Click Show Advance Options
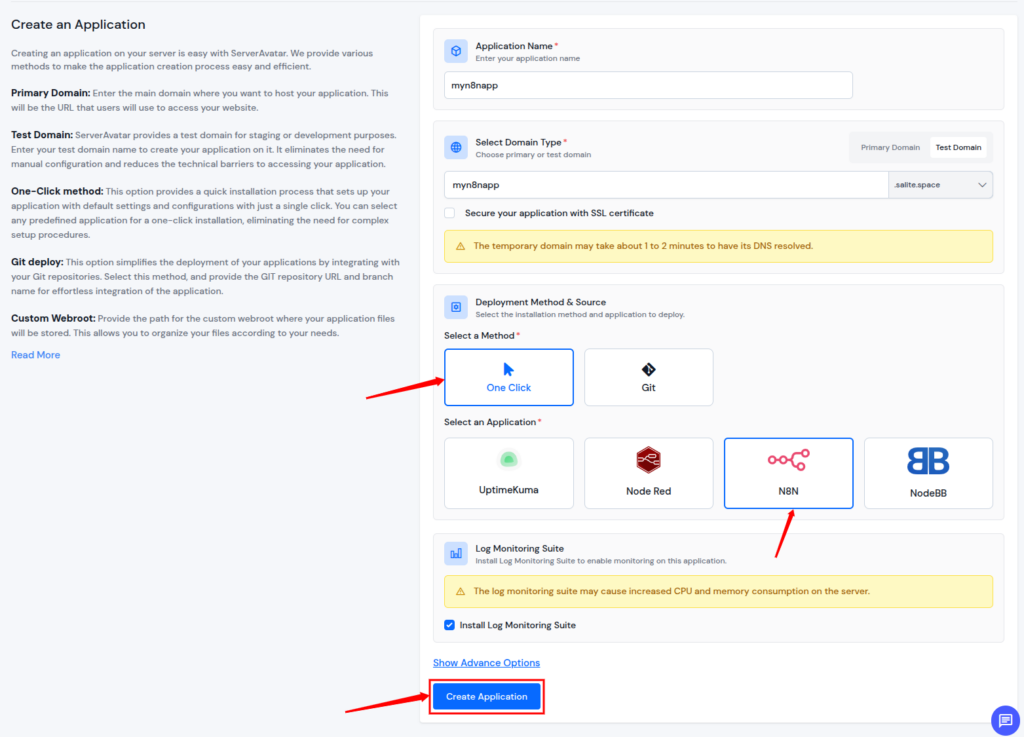 pos(486,662)
